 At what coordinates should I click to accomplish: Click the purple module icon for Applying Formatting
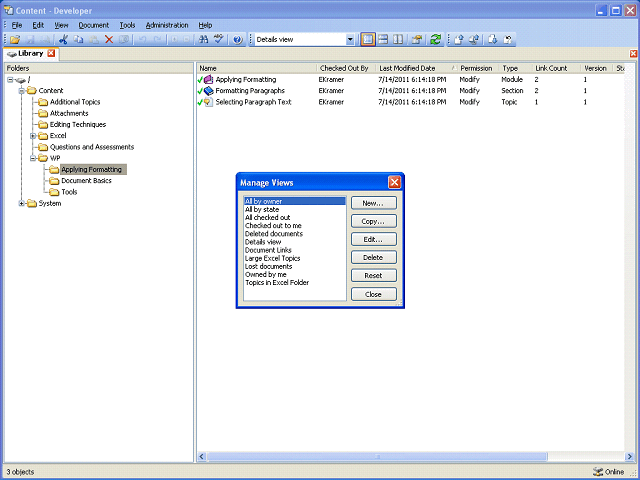209,80
